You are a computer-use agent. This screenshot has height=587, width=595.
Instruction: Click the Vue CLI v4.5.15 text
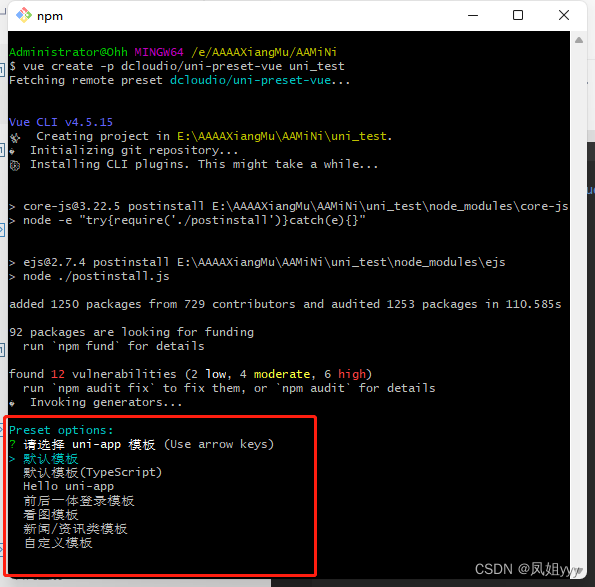[61, 122]
